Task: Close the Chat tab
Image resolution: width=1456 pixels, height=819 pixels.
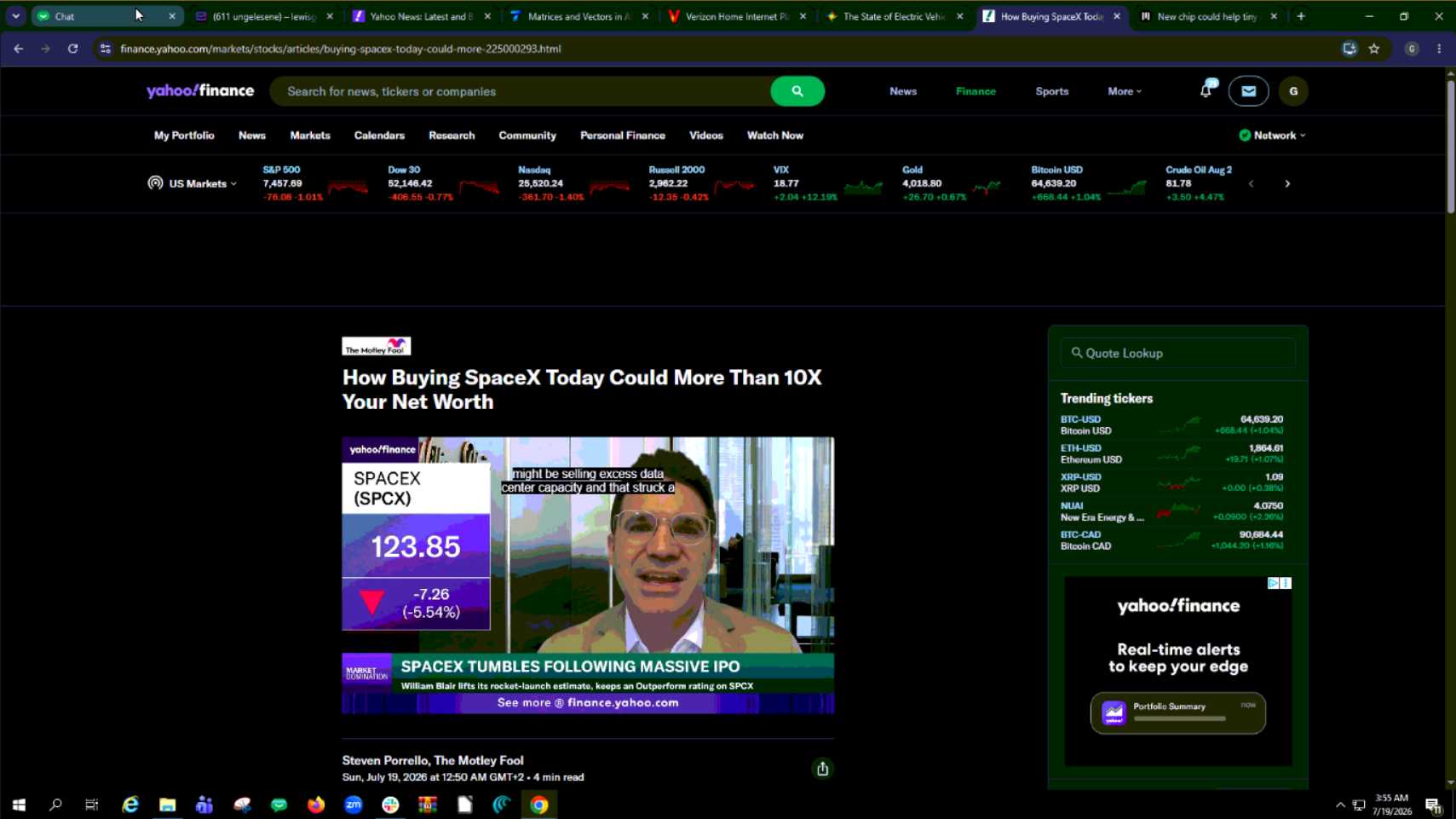Action: [x=172, y=16]
